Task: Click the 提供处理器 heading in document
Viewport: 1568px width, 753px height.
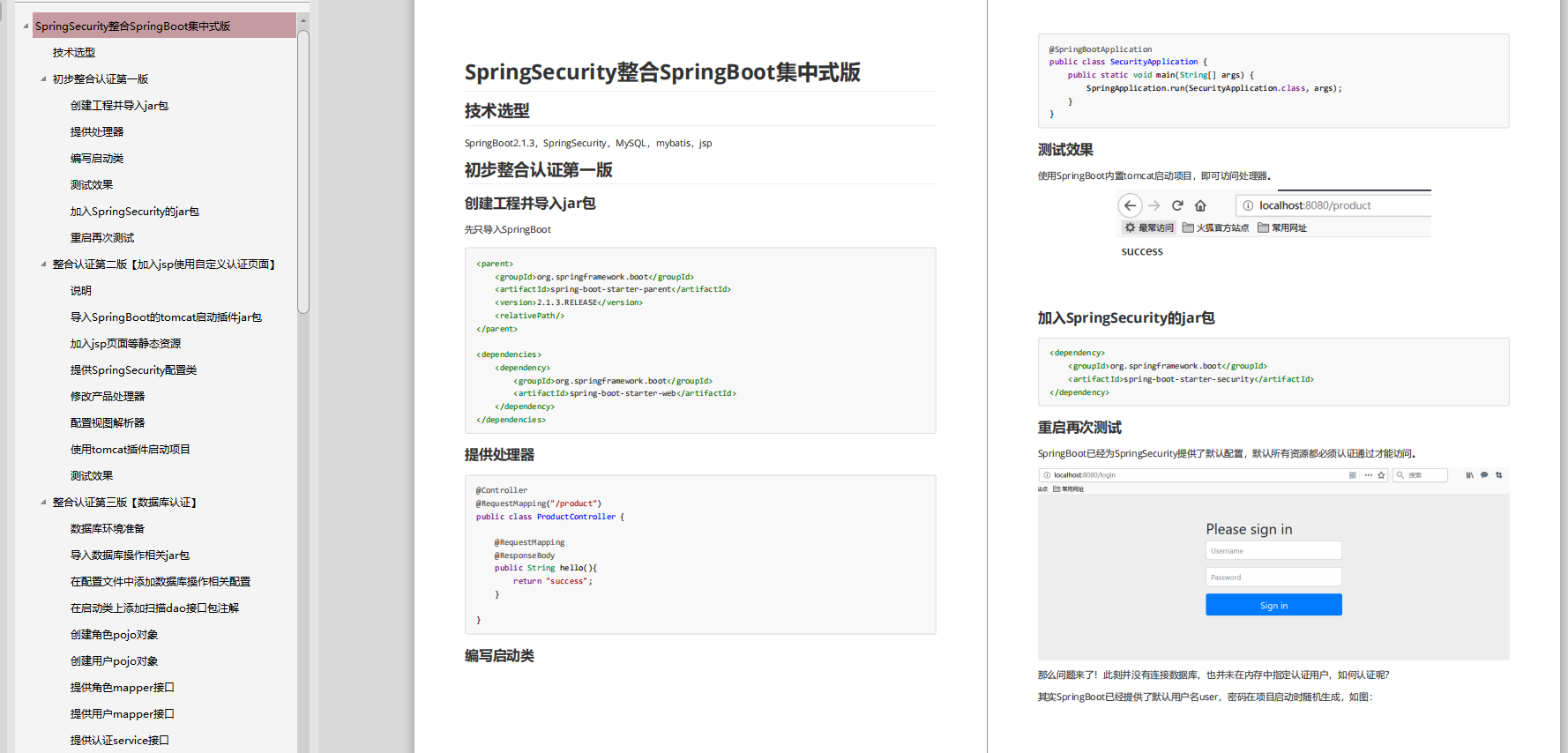Action: [499, 455]
